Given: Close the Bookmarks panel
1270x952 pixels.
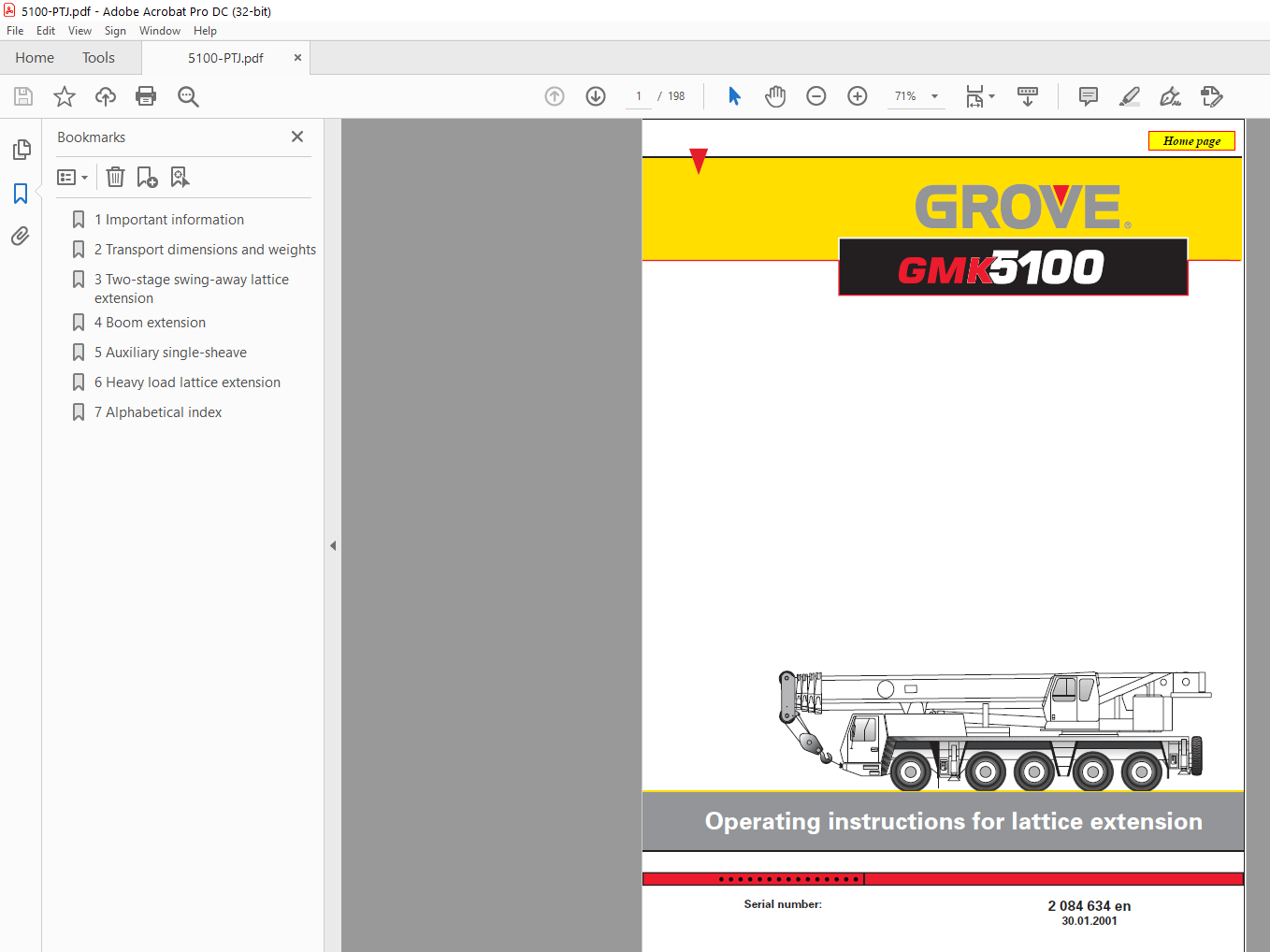Looking at the screenshot, I should pyautogui.click(x=297, y=137).
